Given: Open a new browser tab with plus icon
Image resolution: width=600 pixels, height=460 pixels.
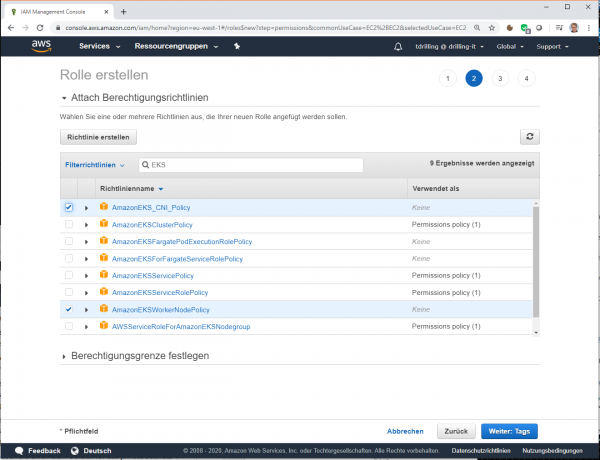Looking at the screenshot, I should 123,12.
